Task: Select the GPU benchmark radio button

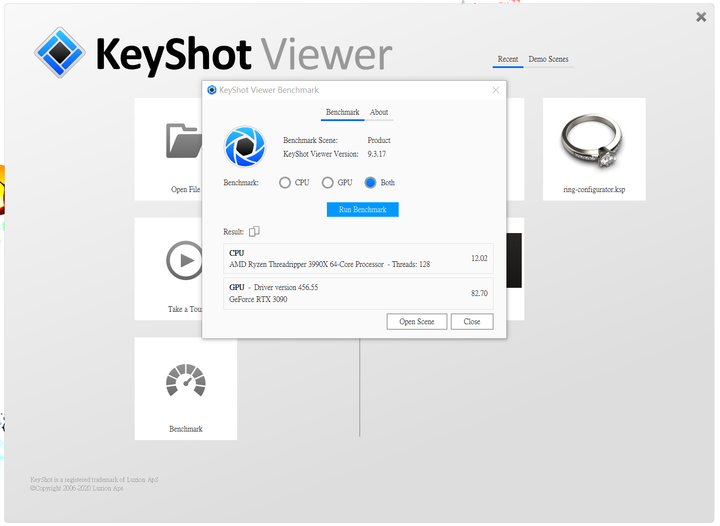Action: coord(327,183)
